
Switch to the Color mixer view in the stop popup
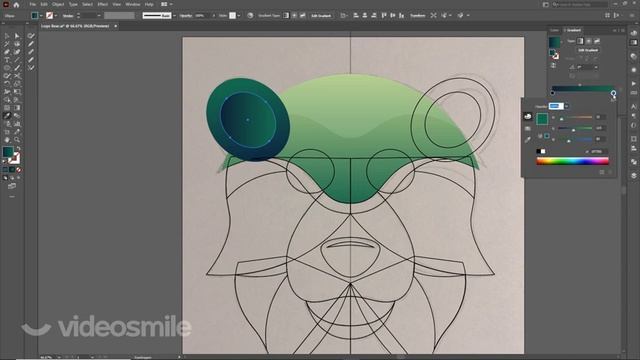coord(528,116)
